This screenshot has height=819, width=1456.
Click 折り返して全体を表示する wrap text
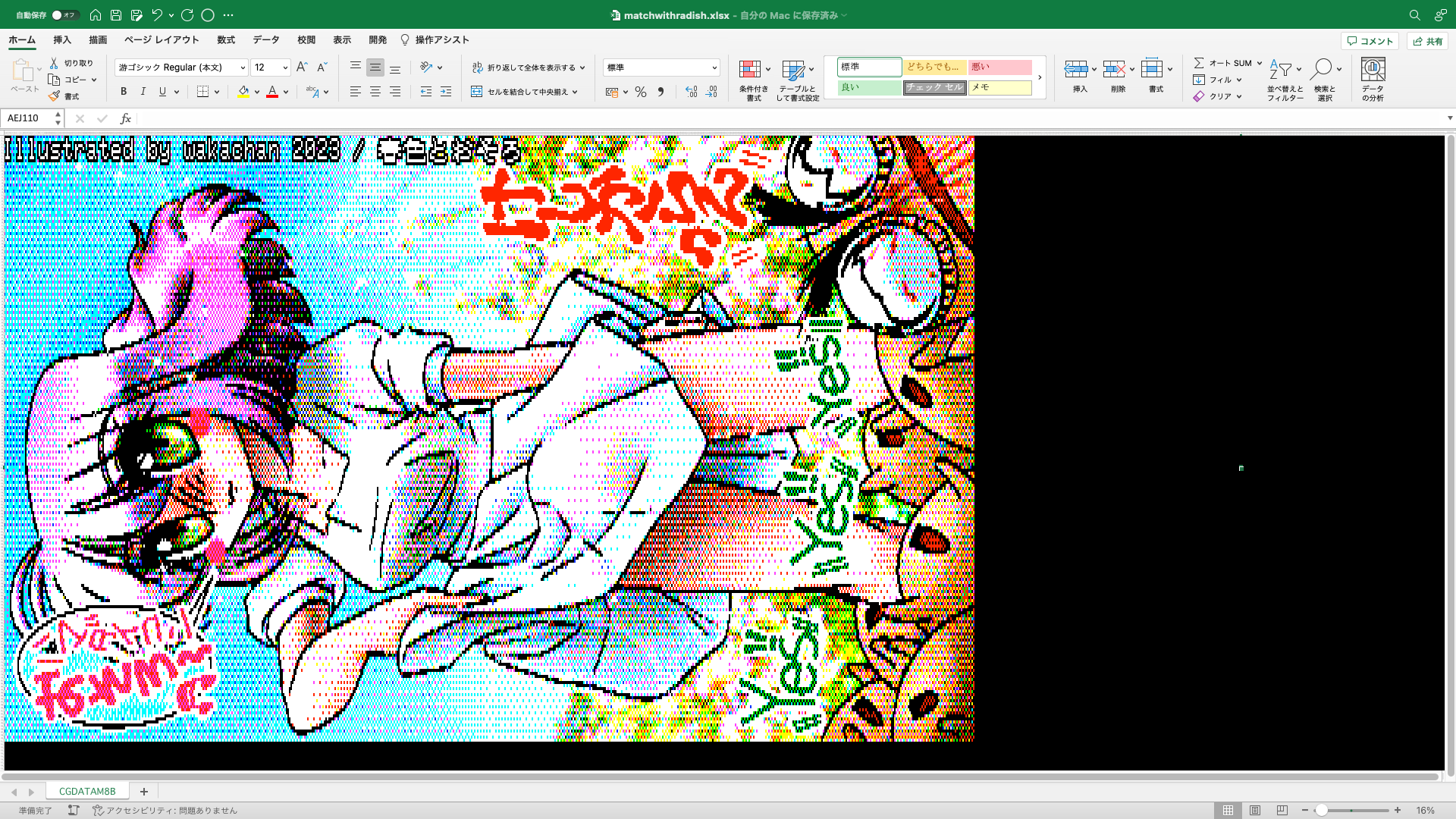click(529, 67)
